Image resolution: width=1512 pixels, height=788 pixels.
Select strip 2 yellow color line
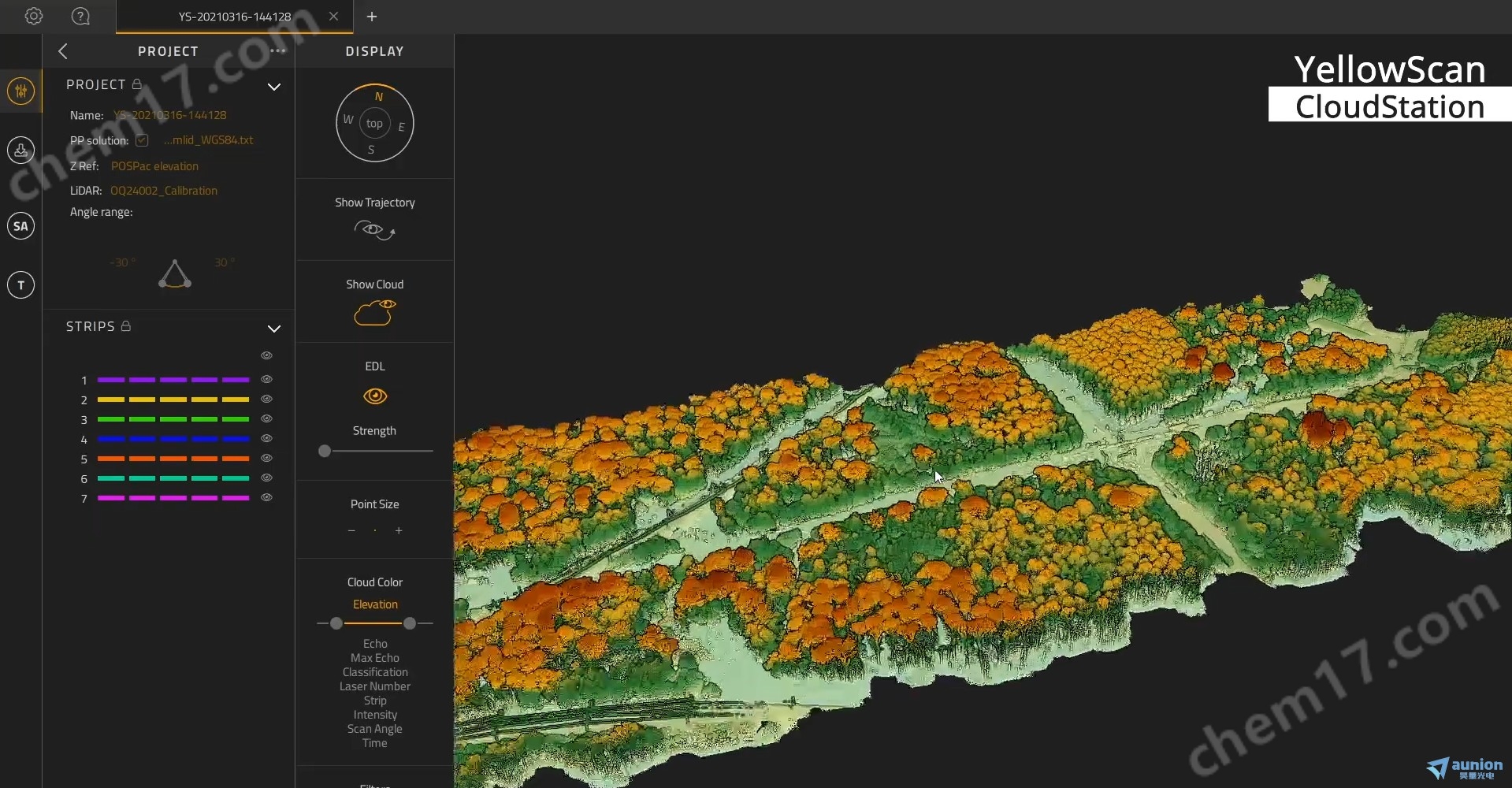[173, 400]
